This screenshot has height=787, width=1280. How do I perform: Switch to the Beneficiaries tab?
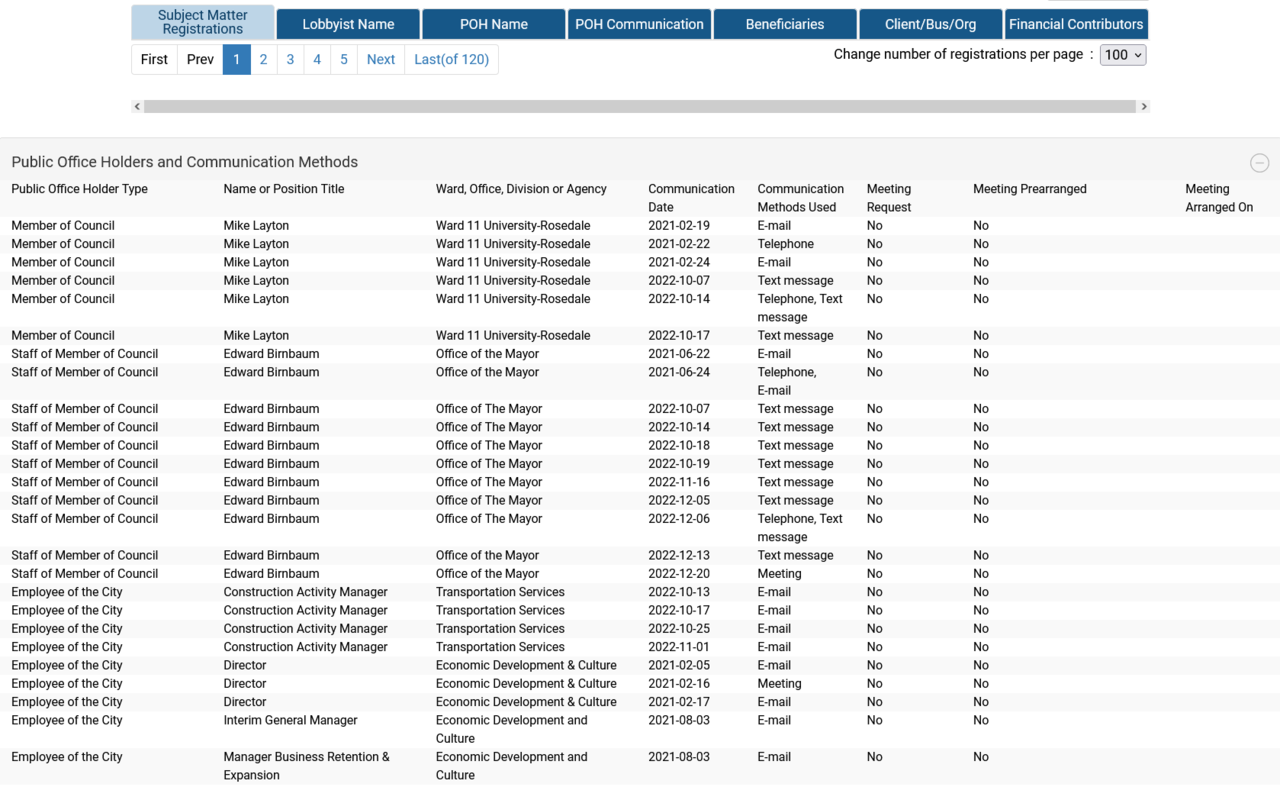coord(785,24)
